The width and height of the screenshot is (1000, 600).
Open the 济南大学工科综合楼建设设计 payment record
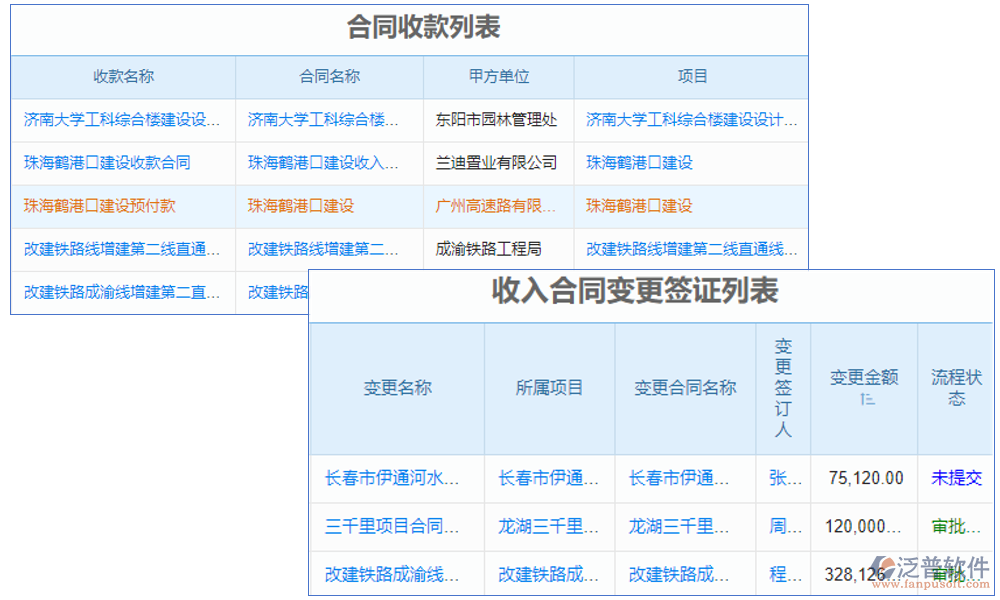(121, 120)
